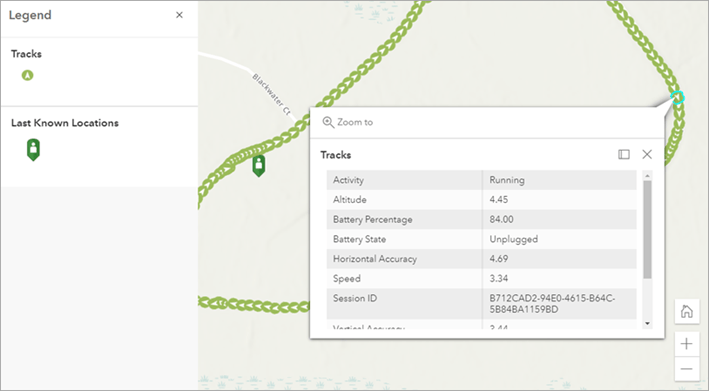The image size is (709, 391).
Task: Click the Battery Percentage field label
Action: [x=373, y=220]
